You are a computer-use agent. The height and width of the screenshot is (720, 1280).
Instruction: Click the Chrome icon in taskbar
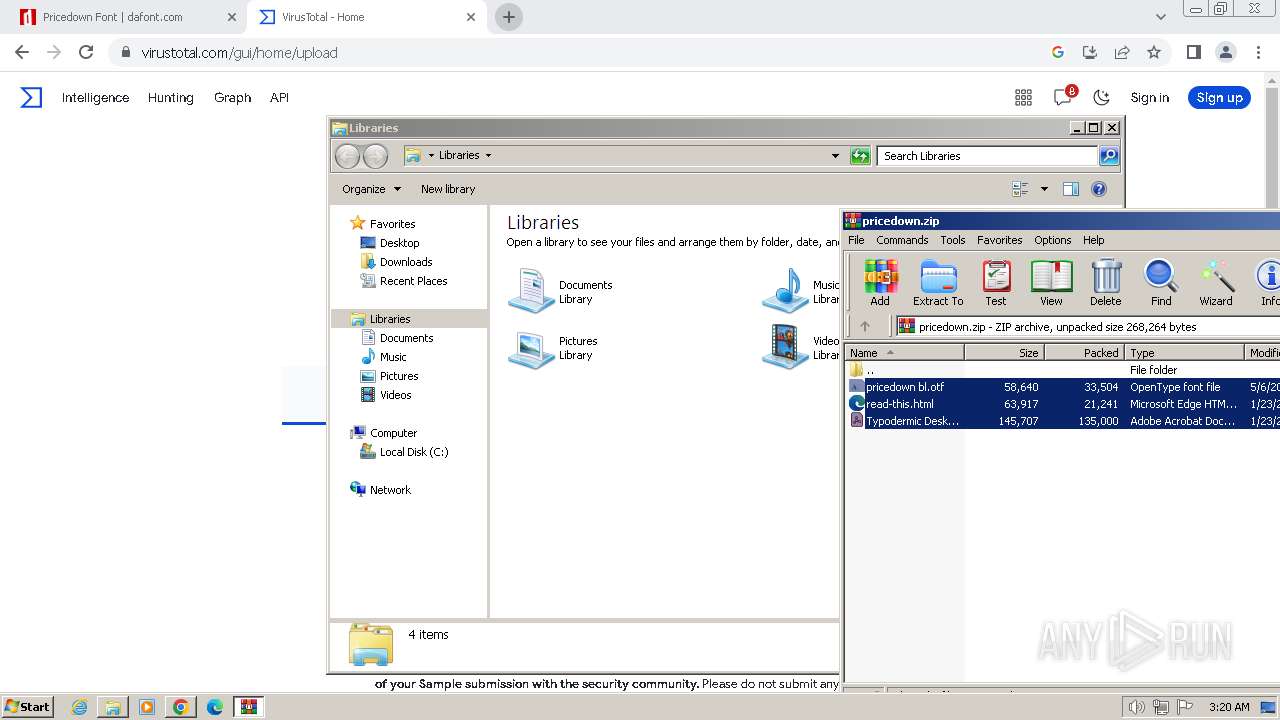click(x=181, y=707)
